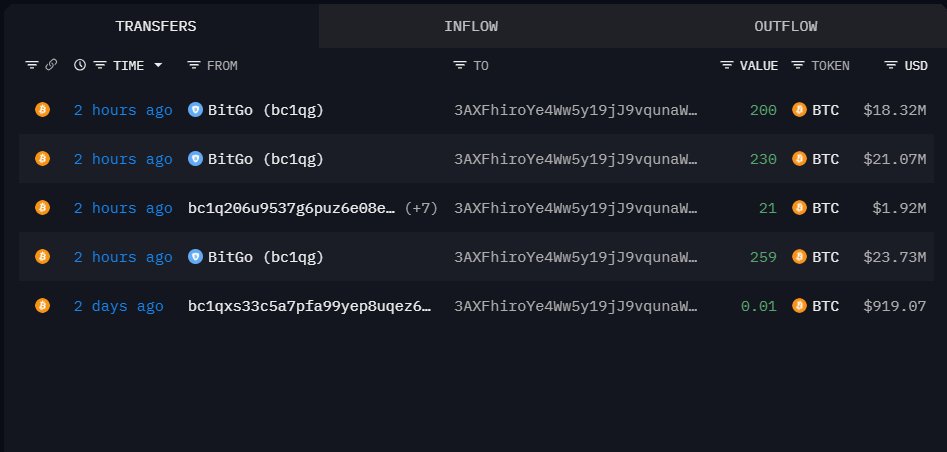Expand the (+7) additional senders indicator
The image size is (947, 452).
coord(421,208)
